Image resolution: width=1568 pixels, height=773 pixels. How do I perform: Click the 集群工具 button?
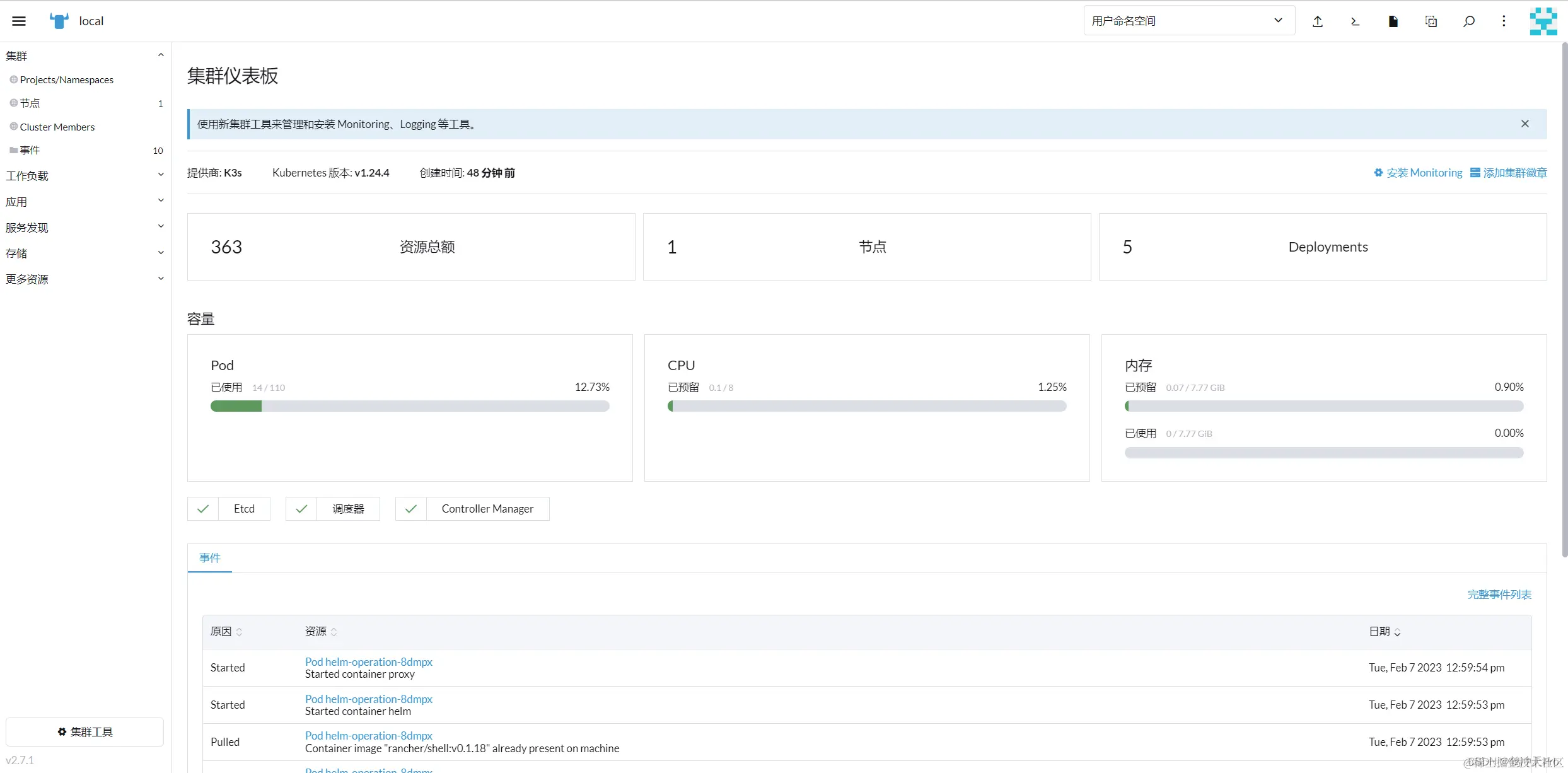coord(85,731)
